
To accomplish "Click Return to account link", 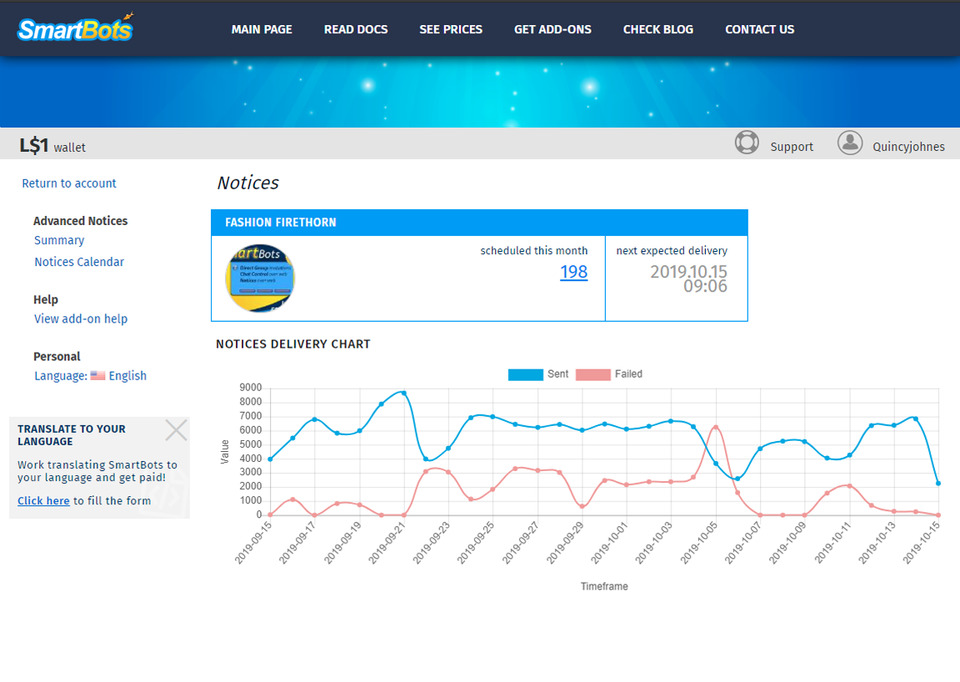I will pyautogui.click(x=69, y=183).
